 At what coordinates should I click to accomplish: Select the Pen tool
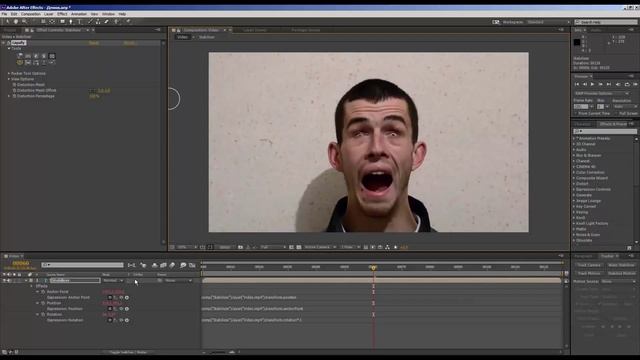71,22
